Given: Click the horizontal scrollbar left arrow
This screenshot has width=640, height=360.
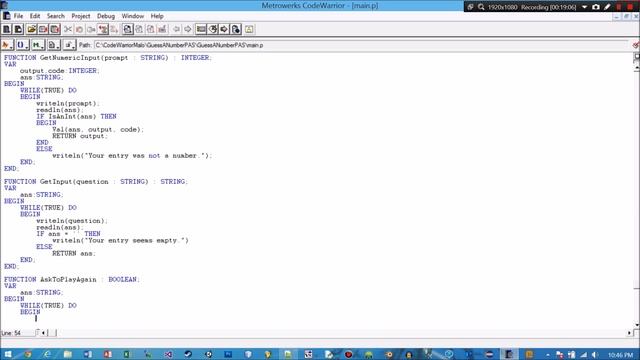Looking at the screenshot, I should 43,333.
